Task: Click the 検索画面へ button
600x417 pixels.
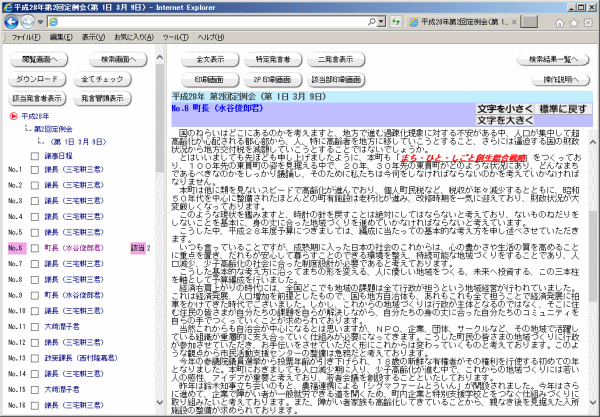Action: 118,59
